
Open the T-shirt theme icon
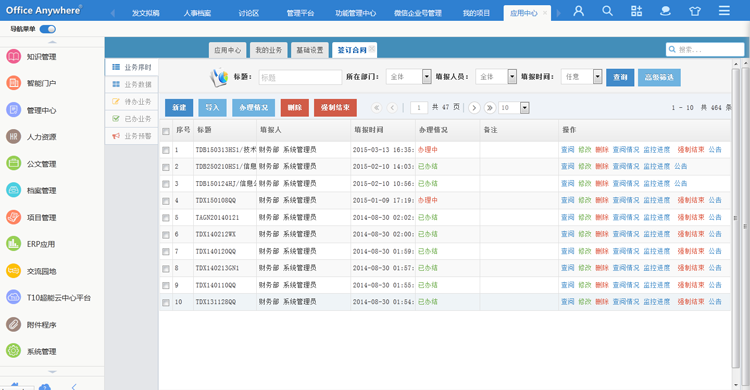(695, 11)
